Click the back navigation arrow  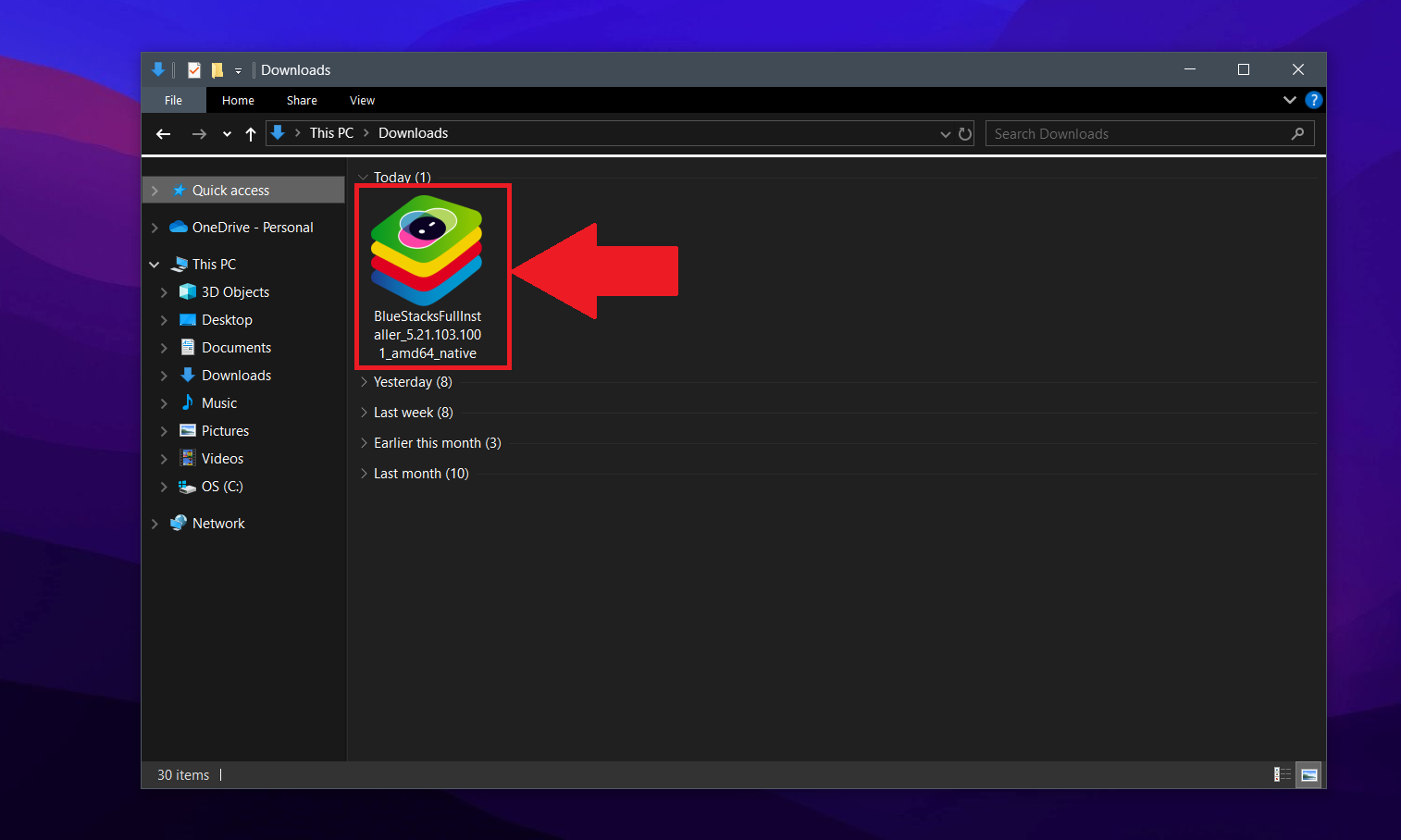coord(163,133)
